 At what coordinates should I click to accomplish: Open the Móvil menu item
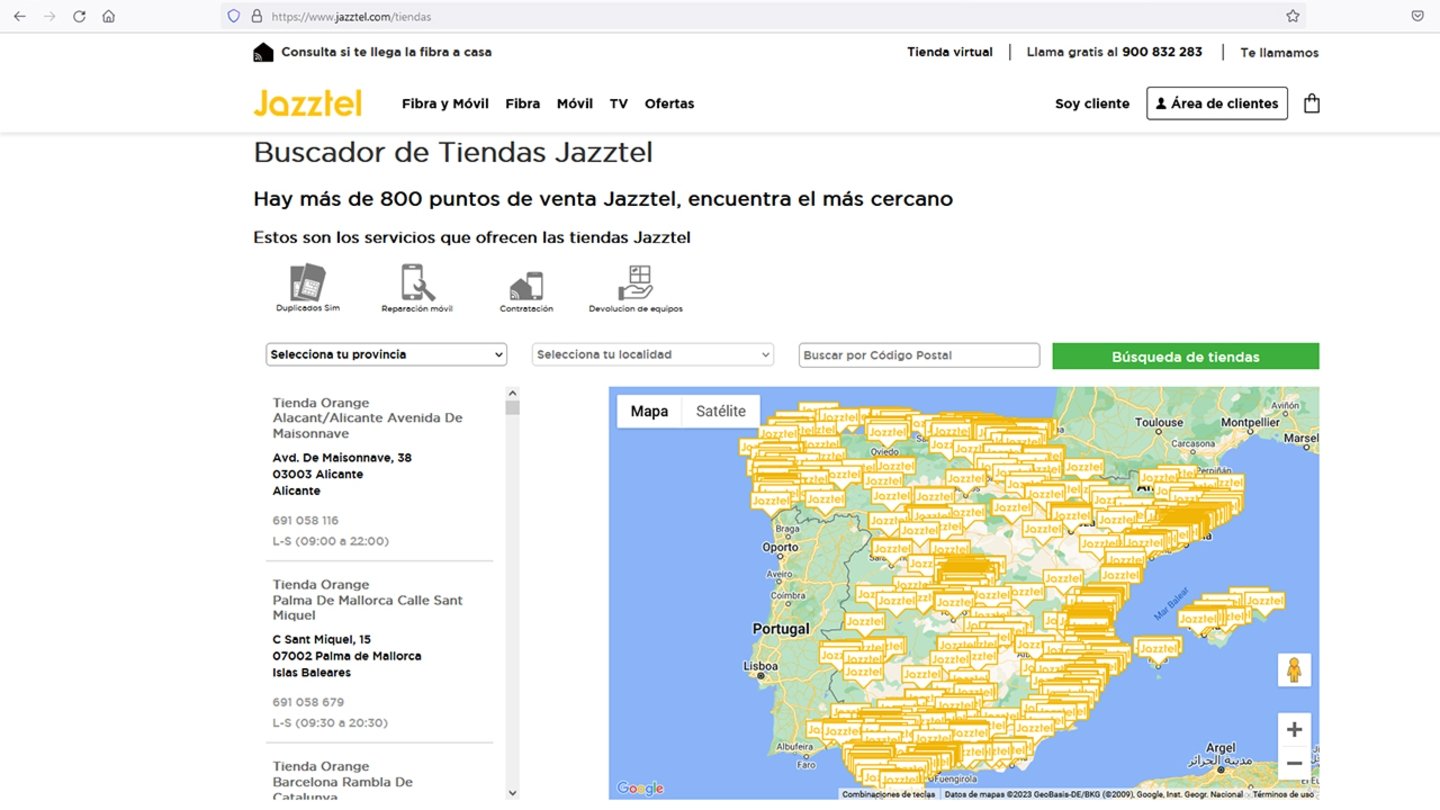click(x=574, y=103)
